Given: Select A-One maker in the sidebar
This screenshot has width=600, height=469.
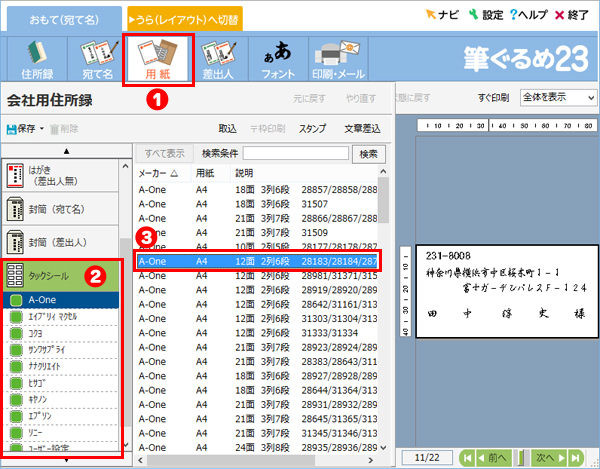Looking at the screenshot, I should click(61, 300).
